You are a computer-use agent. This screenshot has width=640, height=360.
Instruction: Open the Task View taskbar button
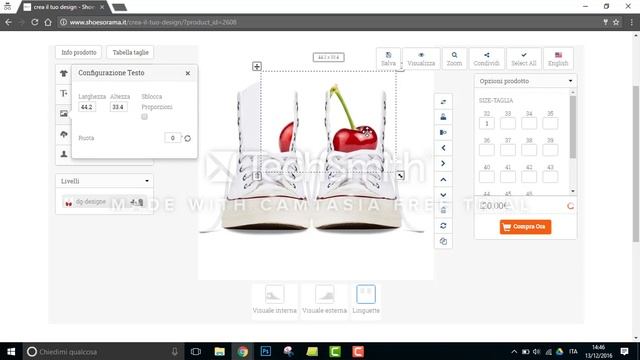pos(196,351)
